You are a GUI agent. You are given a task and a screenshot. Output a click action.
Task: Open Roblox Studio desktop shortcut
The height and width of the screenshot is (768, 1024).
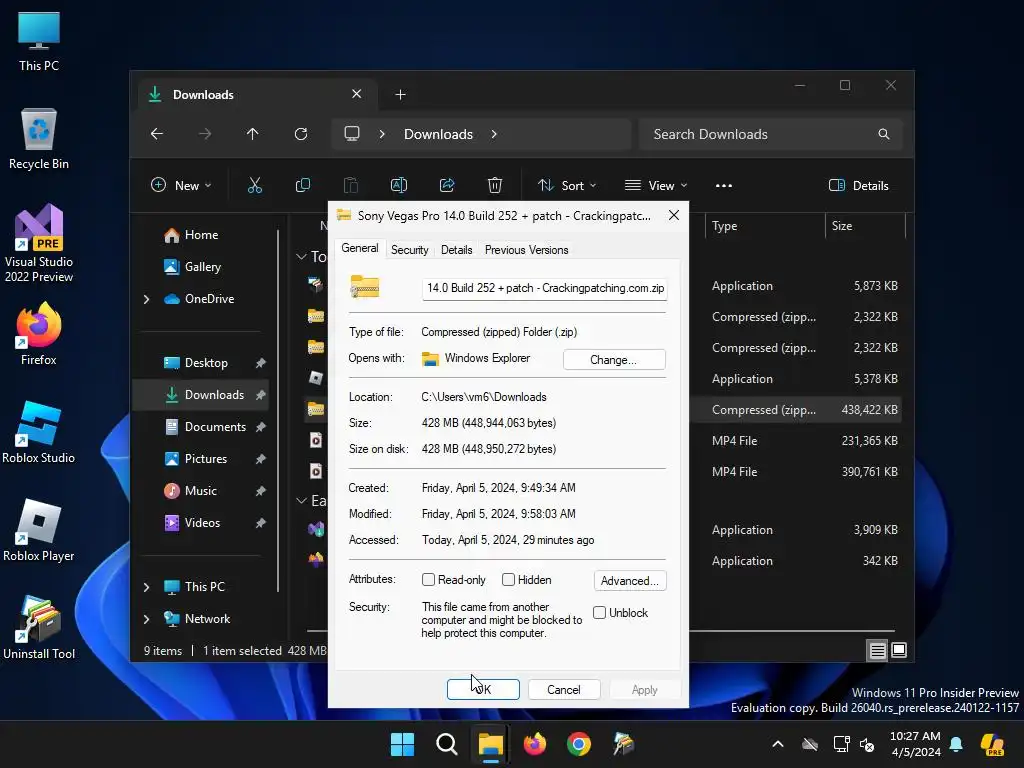pyautogui.click(x=39, y=432)
